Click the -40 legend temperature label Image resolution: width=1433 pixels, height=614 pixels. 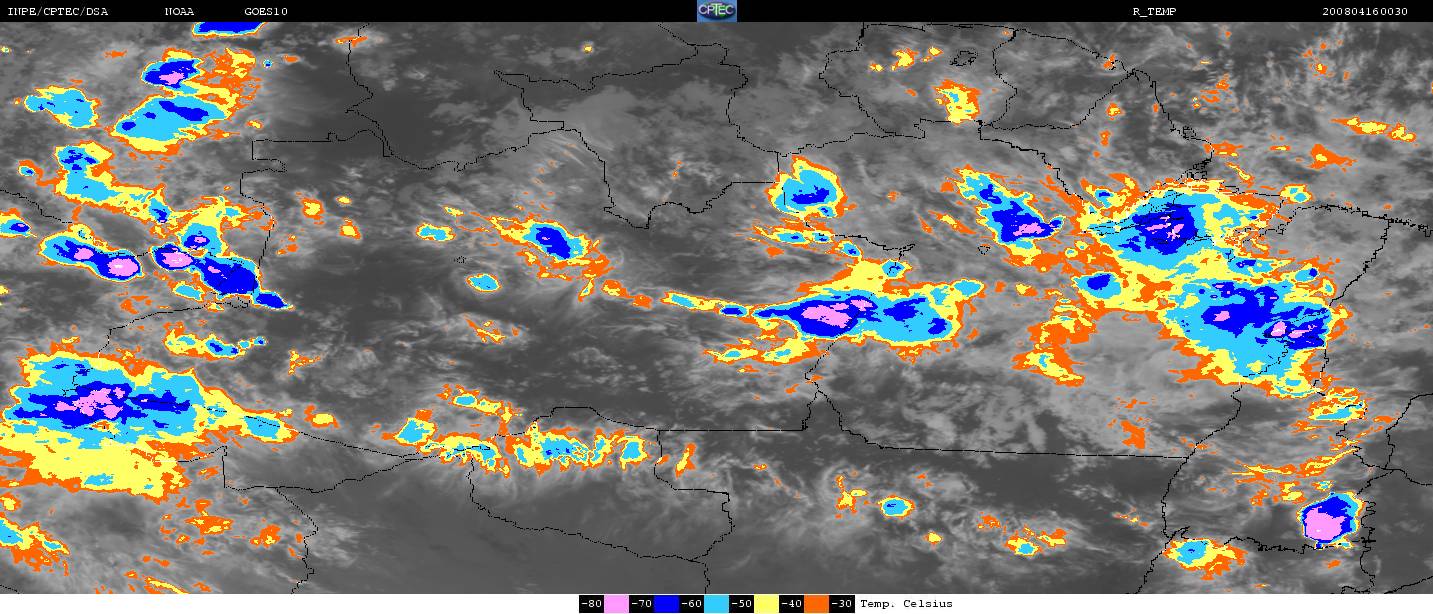(x=791, y=603)
